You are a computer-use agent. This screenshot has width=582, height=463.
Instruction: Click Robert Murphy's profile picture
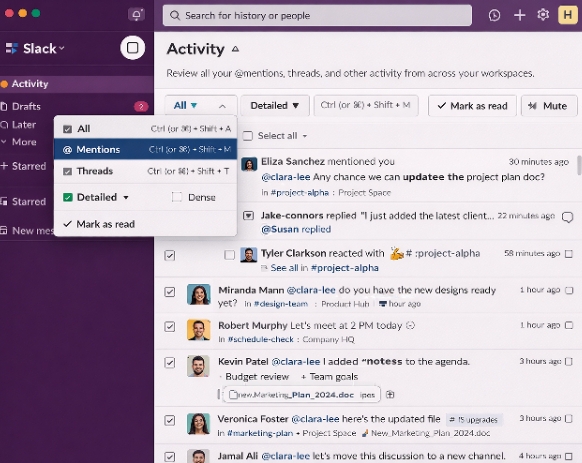(x=199, y=330)
